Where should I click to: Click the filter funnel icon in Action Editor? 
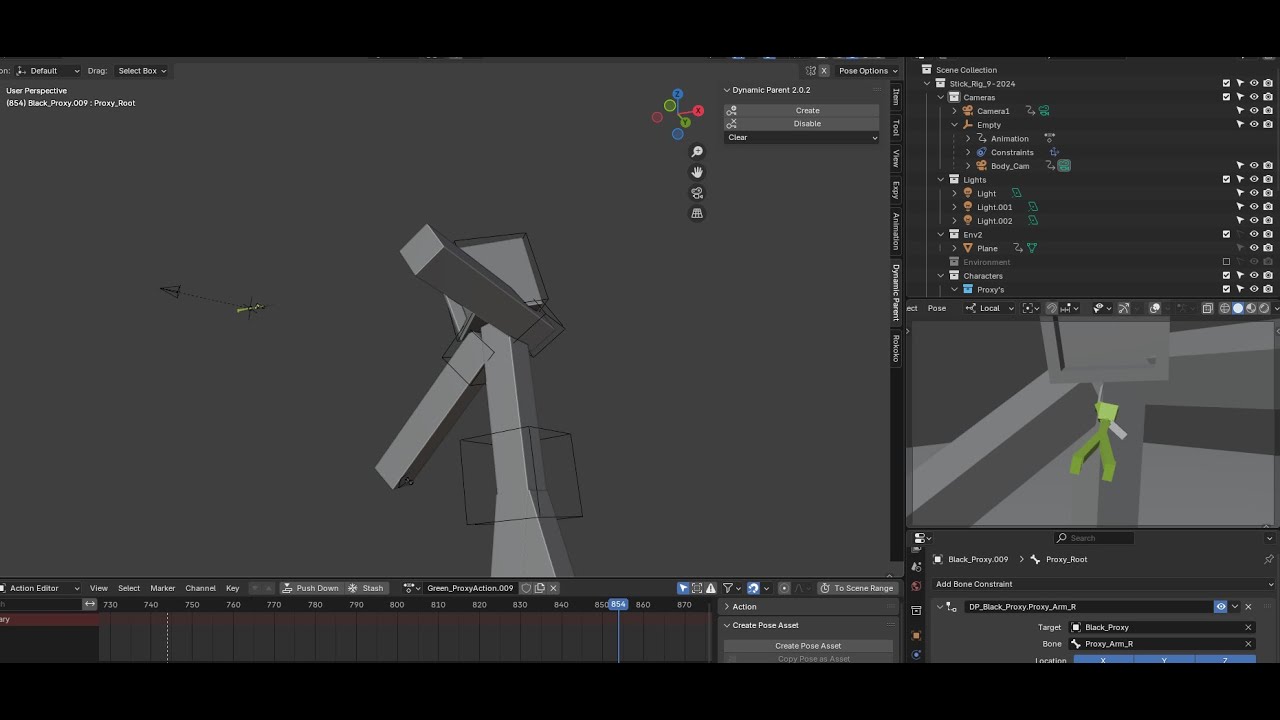coord(728,588)
